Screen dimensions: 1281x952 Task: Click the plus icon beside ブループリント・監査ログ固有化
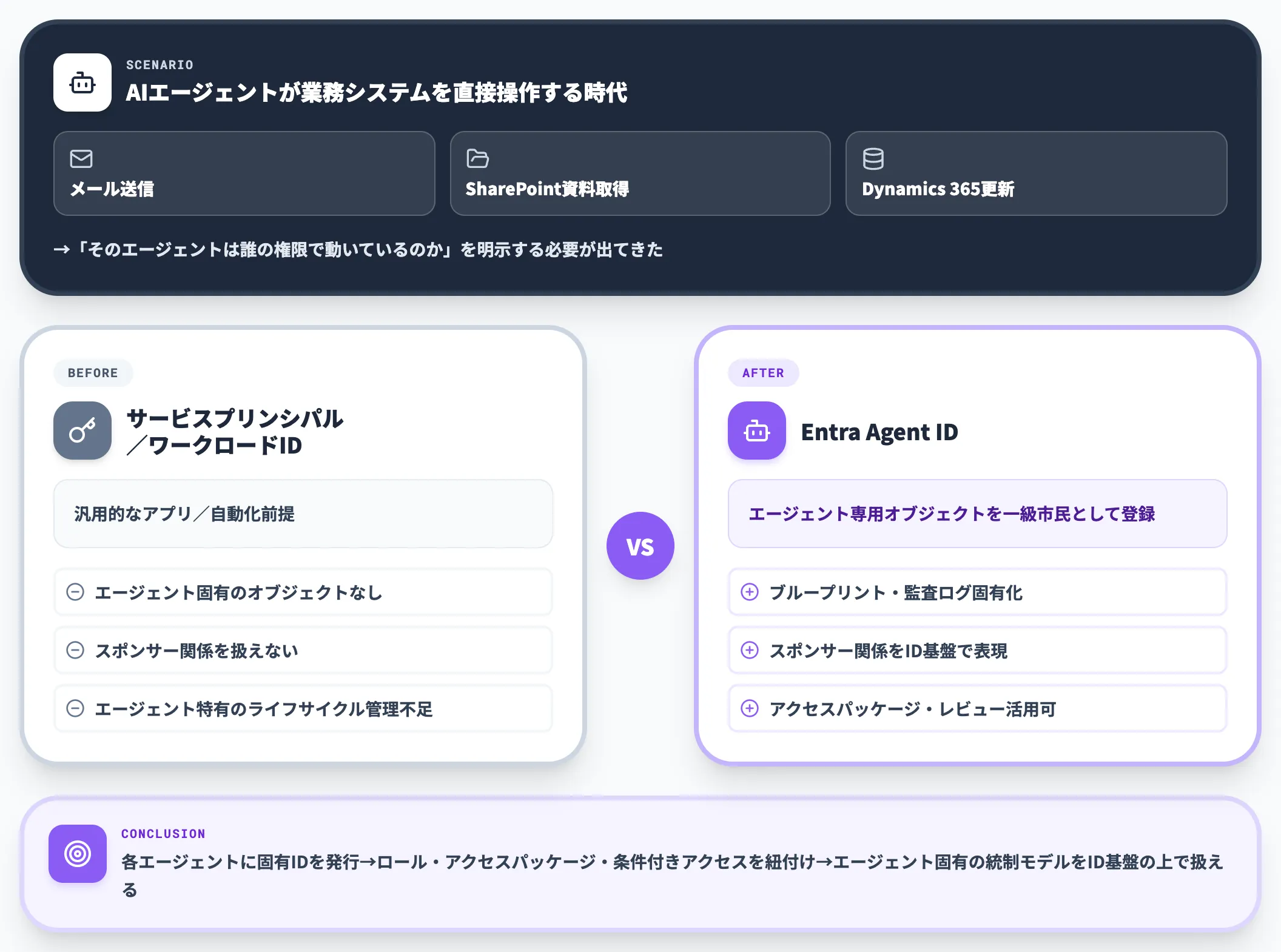pos(750,592)
